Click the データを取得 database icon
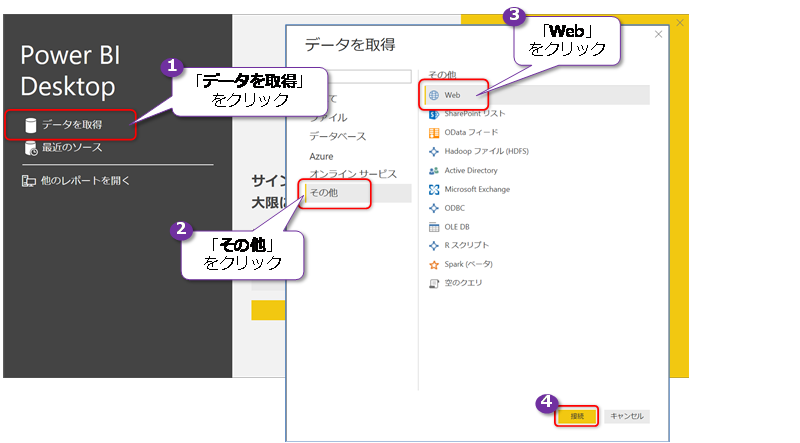 coord(31,125)
